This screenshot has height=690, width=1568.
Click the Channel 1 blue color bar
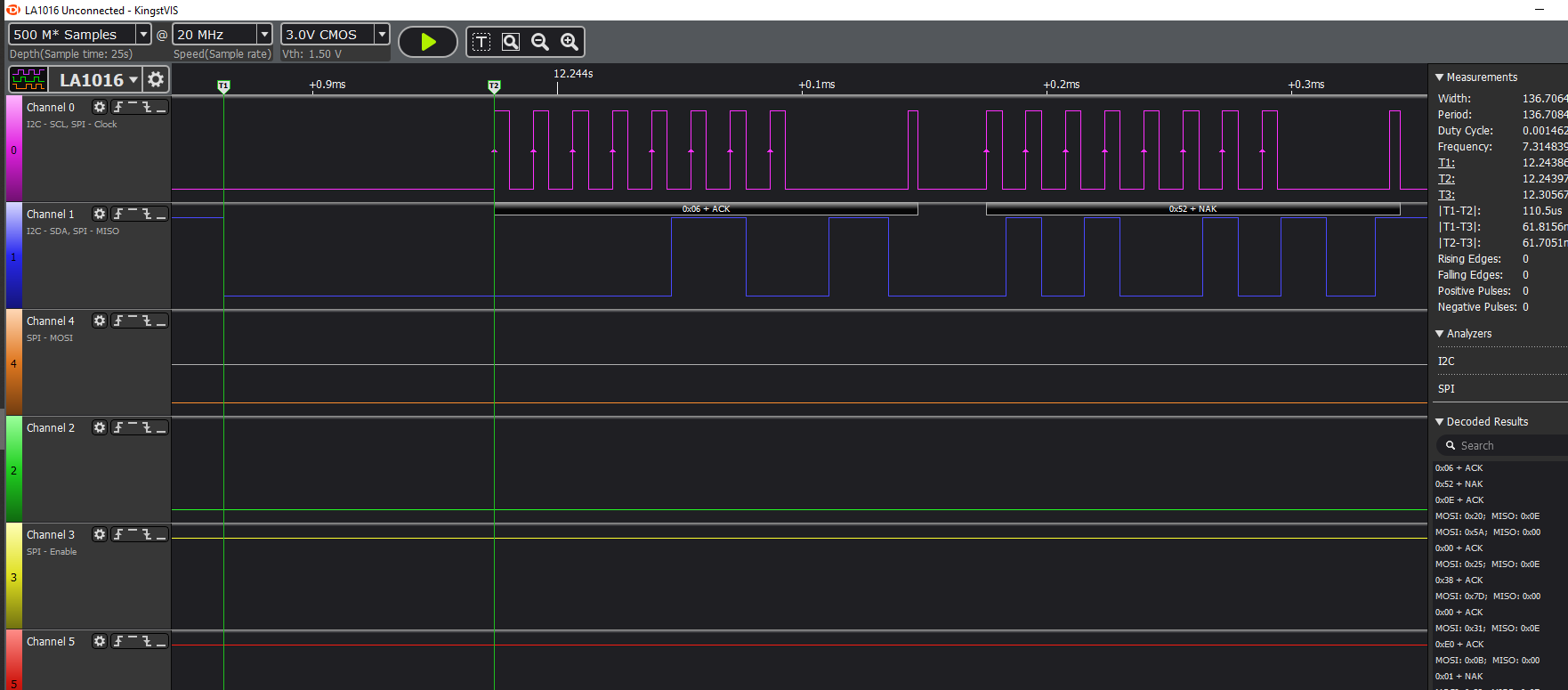(13, 256)
